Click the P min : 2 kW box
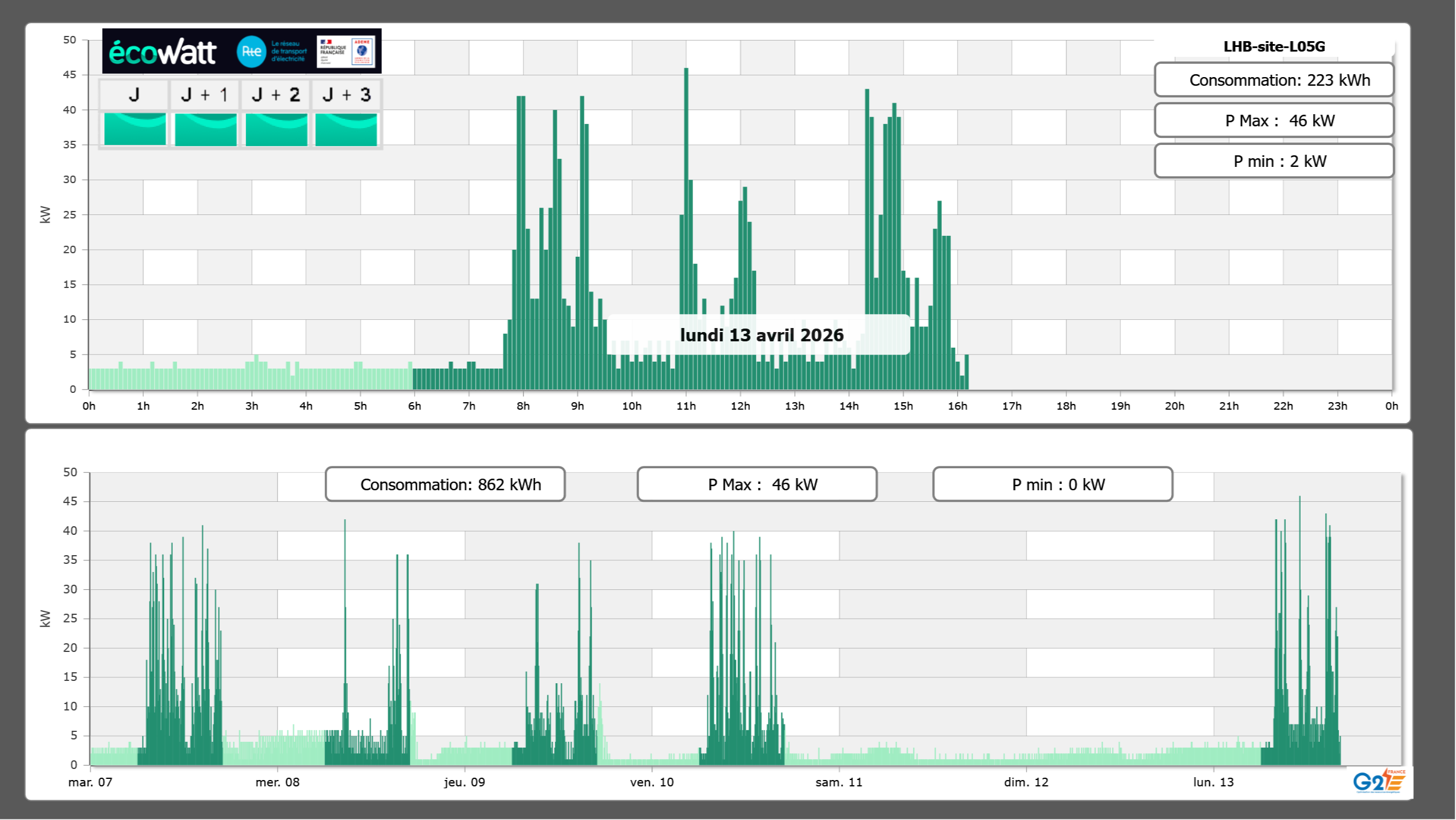This screenshot has width=1456, height=820. [1273, 161]
